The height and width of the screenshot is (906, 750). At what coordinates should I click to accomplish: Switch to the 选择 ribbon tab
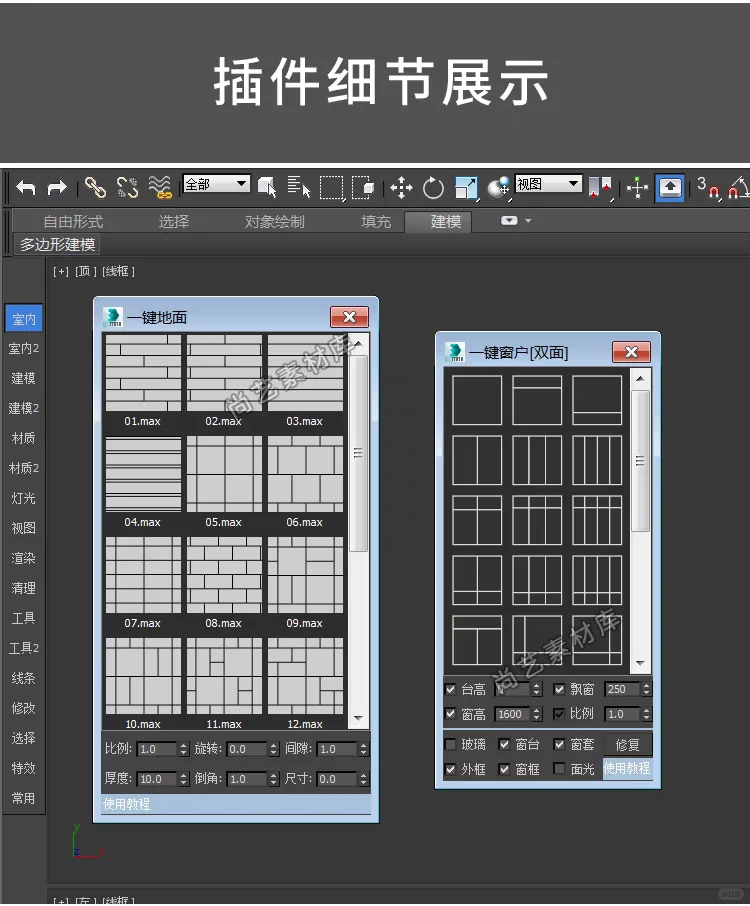pos(174,221)
